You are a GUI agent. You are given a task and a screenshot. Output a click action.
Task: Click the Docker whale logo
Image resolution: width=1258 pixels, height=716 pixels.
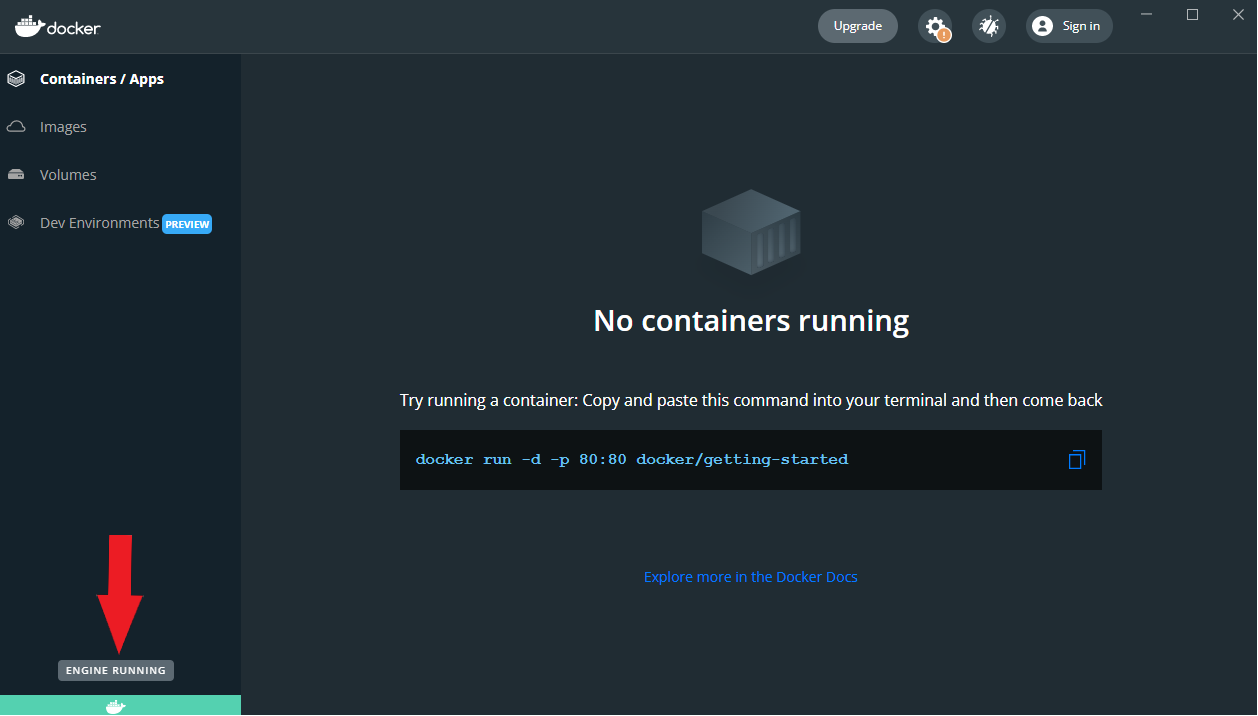58,26
